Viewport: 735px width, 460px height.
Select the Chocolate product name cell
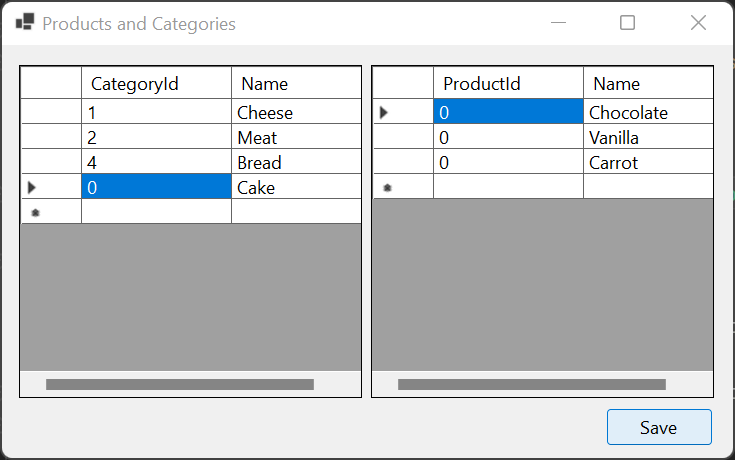[647, 112]
